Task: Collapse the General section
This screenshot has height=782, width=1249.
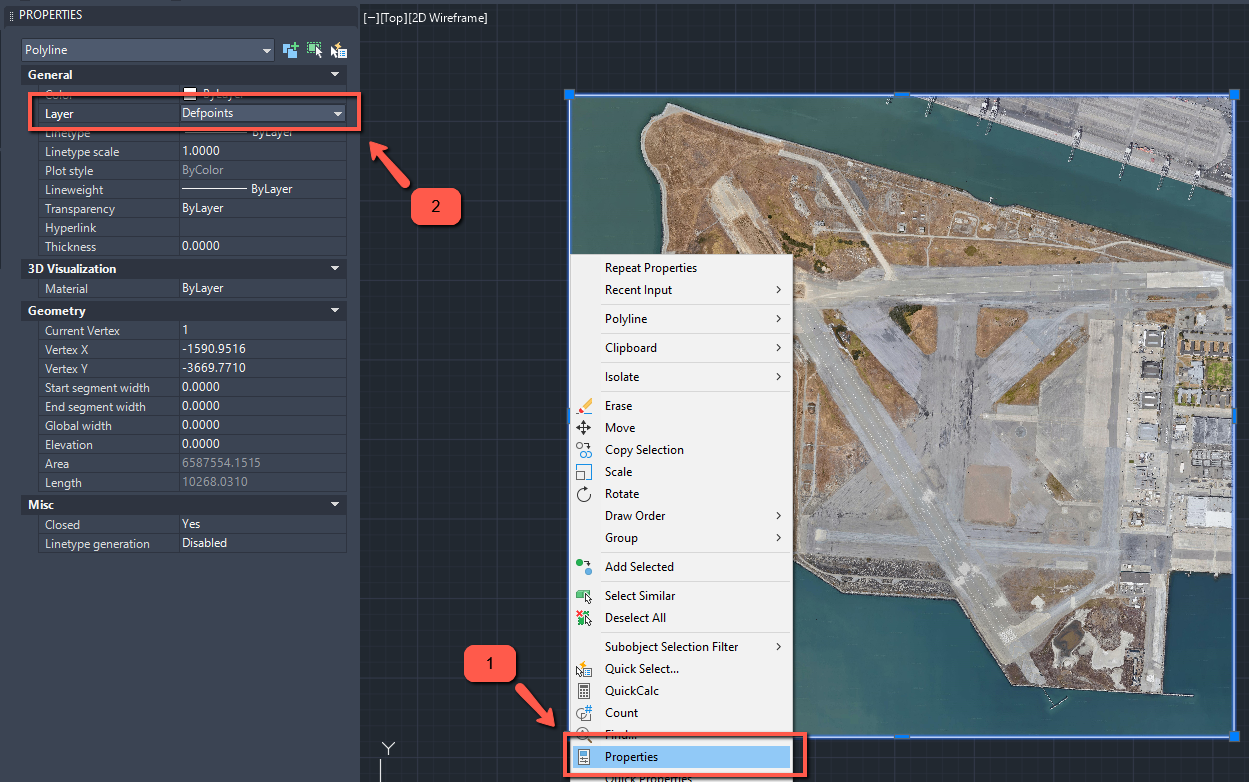Action: click(335, 75)
